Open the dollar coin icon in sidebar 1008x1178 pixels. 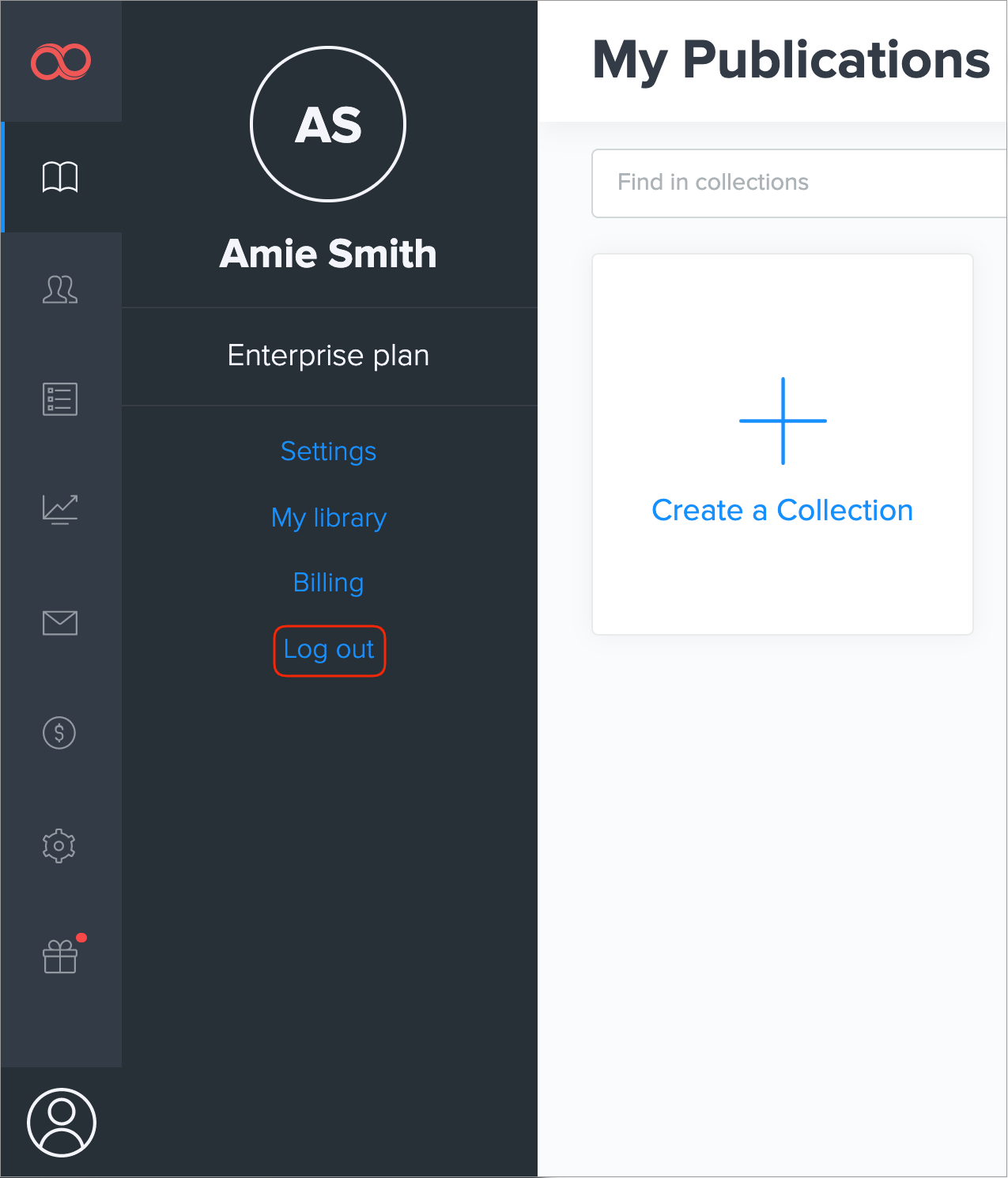[59, 733]
